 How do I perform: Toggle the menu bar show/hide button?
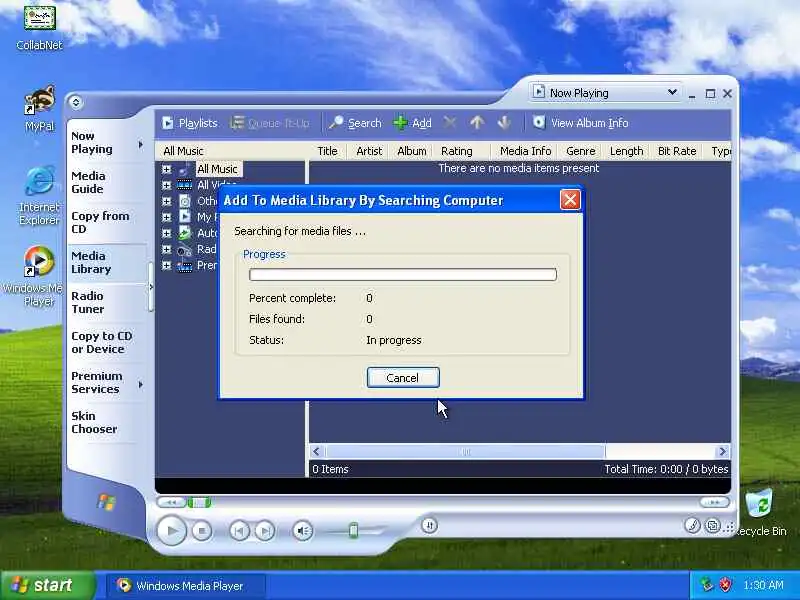[76, 102]
